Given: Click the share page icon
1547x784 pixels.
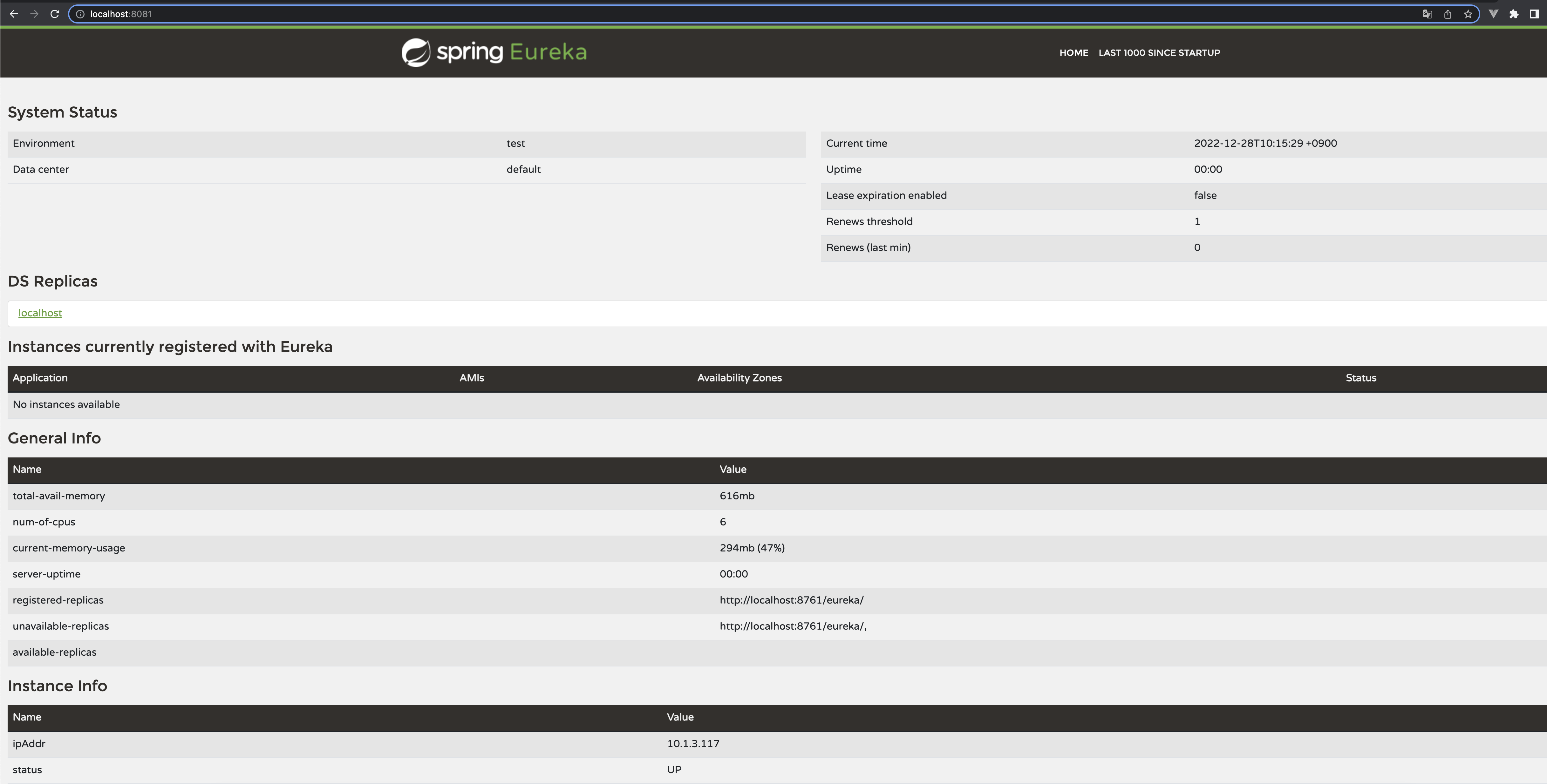Looking at the screenshot, I should click(1448, 14).
